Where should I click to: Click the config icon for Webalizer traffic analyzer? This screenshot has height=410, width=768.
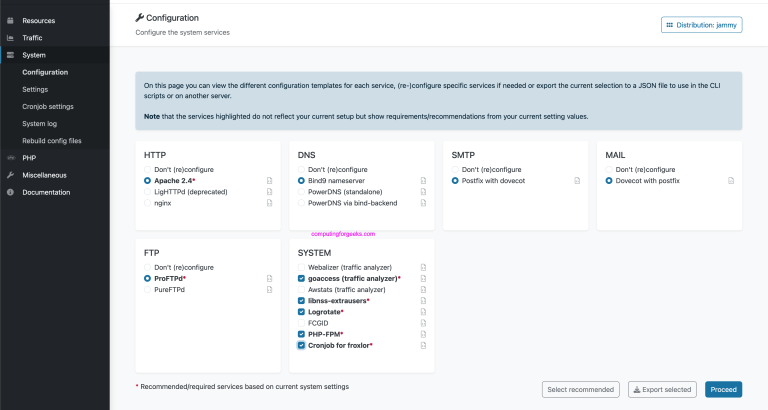pyautogui.click(x=423, y=267)
